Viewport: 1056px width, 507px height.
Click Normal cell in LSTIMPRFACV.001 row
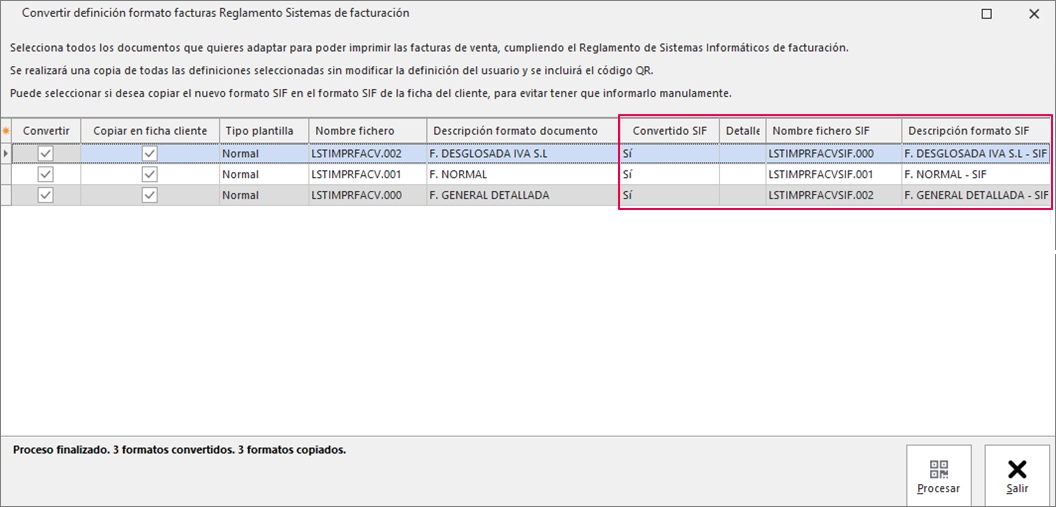(264, 175)
